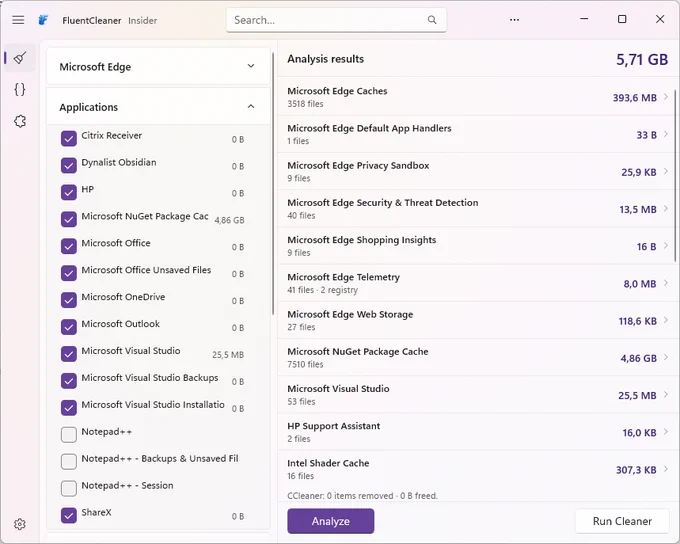Uncheck Microsoft NuGet Package Cache checkbox
The width and height of the screenshot is (680, 544).
69,220
